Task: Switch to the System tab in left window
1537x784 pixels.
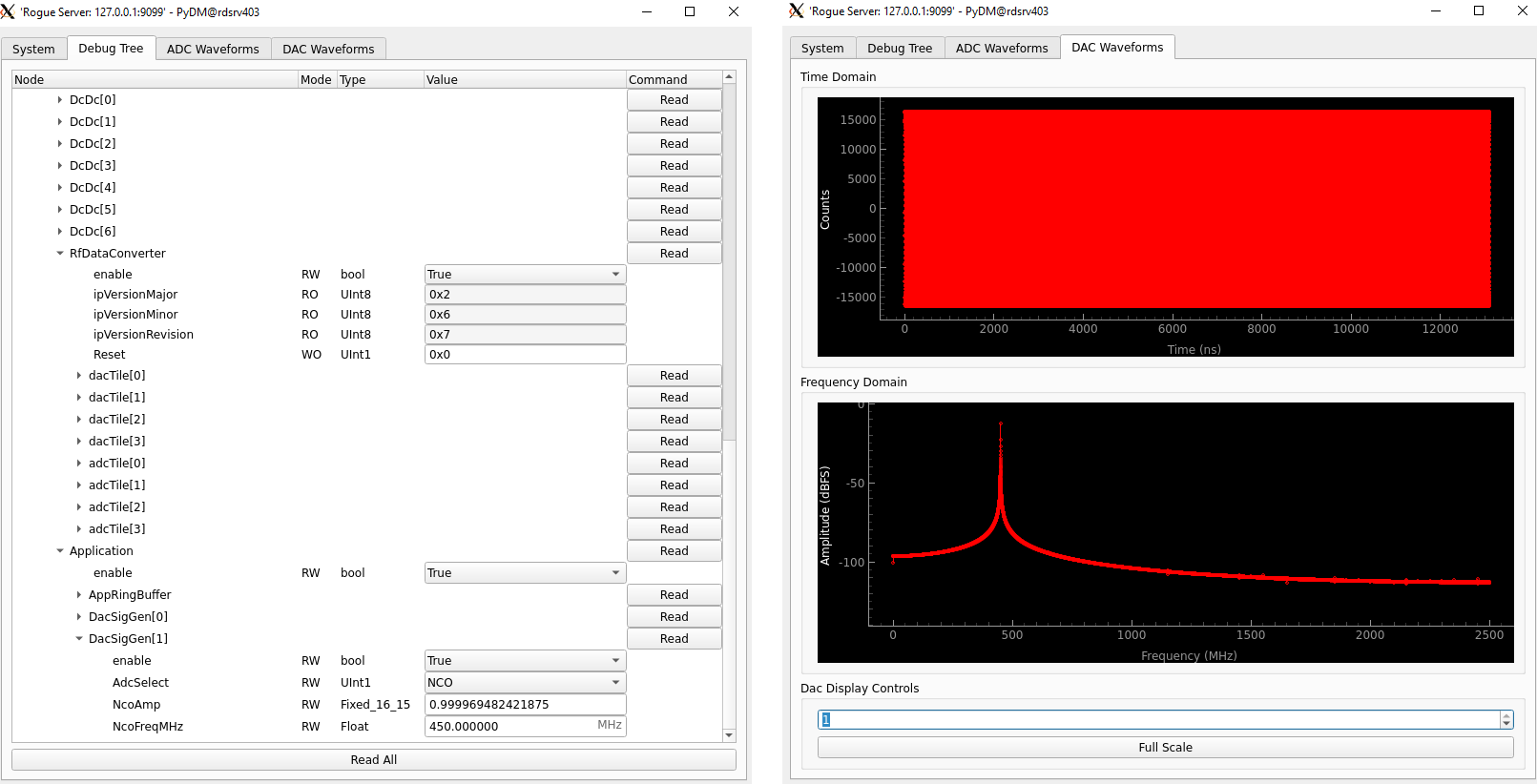Action: tap(33, 50)
